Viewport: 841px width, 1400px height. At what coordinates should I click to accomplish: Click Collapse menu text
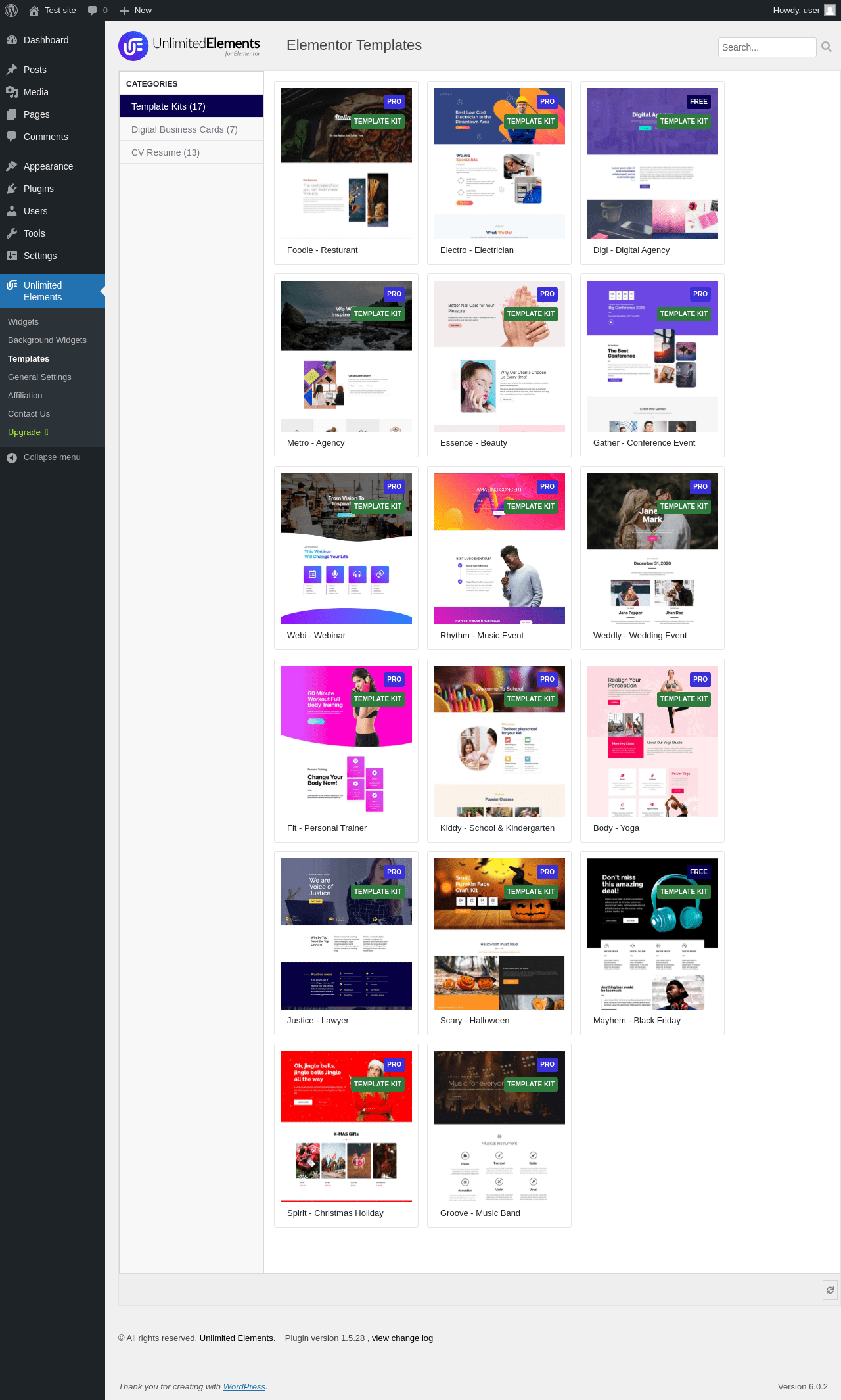[52, 457]
